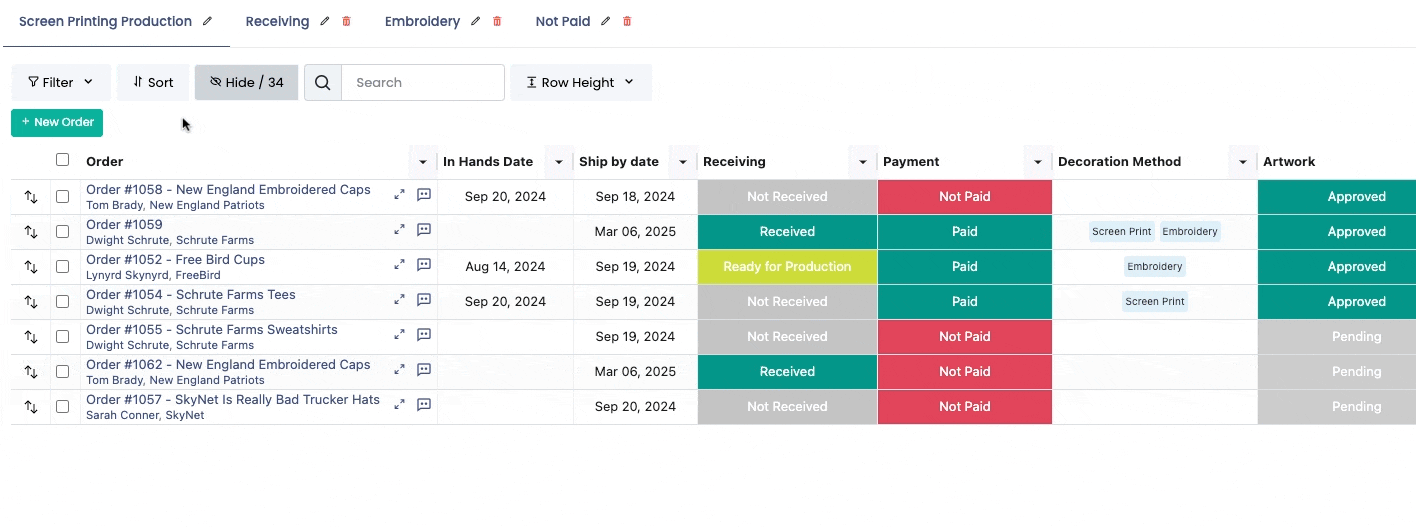This screenshot has height=527, width=1416.
Task: Open Decoration Method column dropdown arrow
Action: [1243, 162]
